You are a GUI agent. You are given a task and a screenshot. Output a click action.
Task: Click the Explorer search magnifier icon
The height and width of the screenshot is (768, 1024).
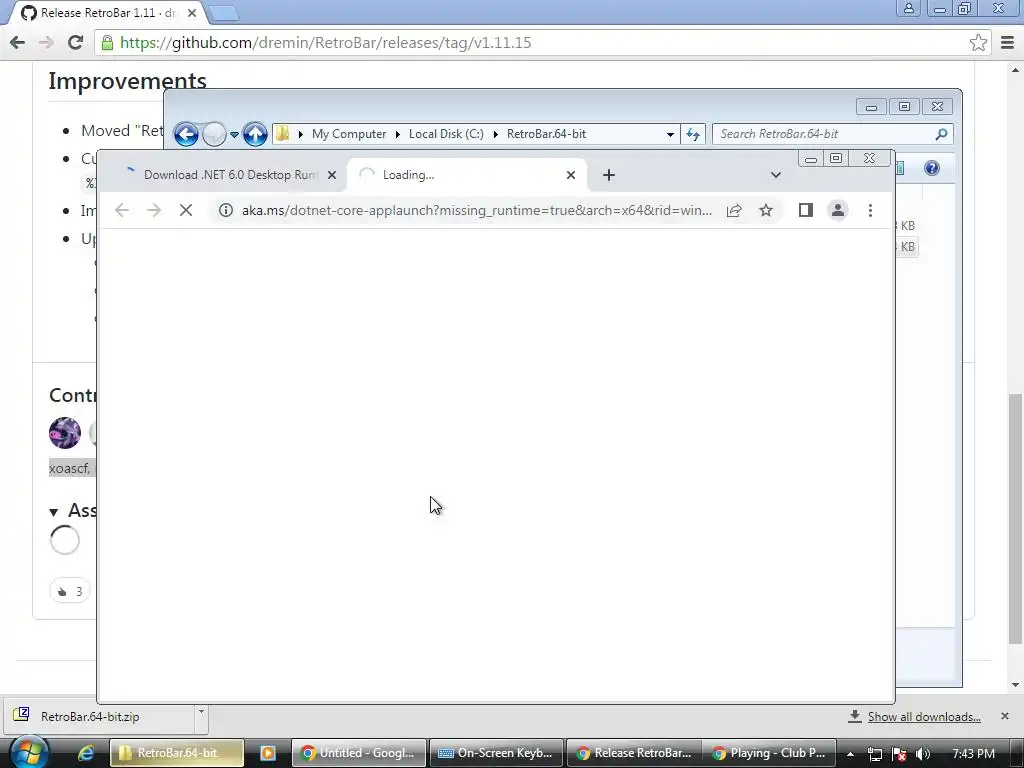click(941, 134)
